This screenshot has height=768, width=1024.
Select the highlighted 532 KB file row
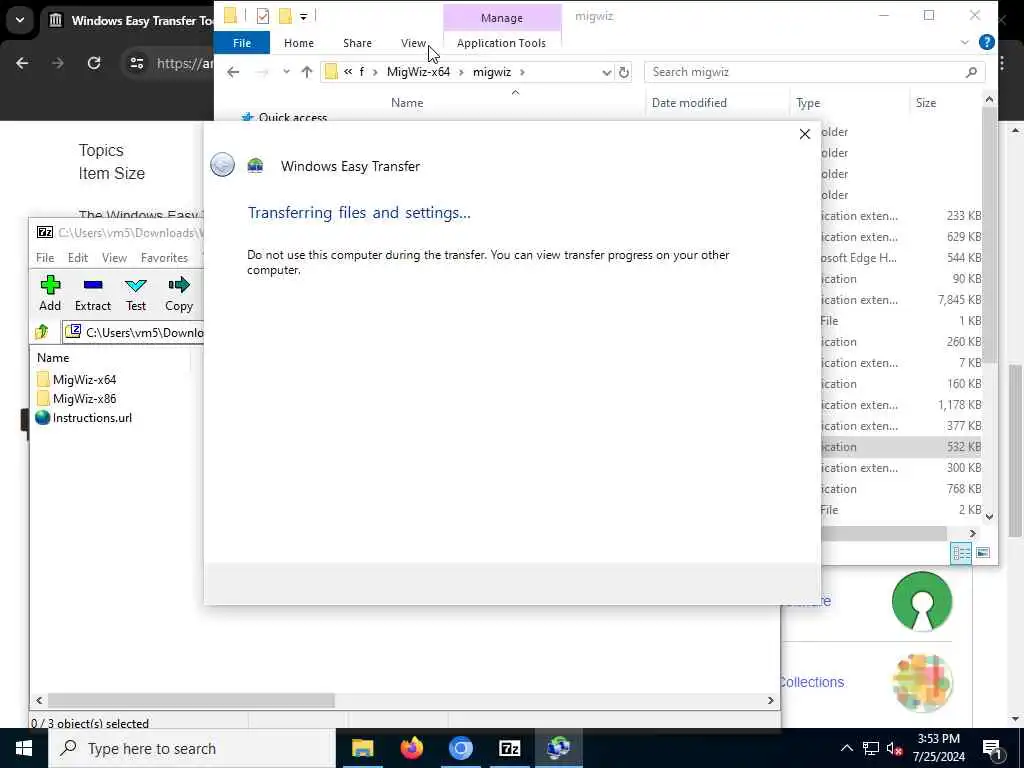tap(901, 447)
